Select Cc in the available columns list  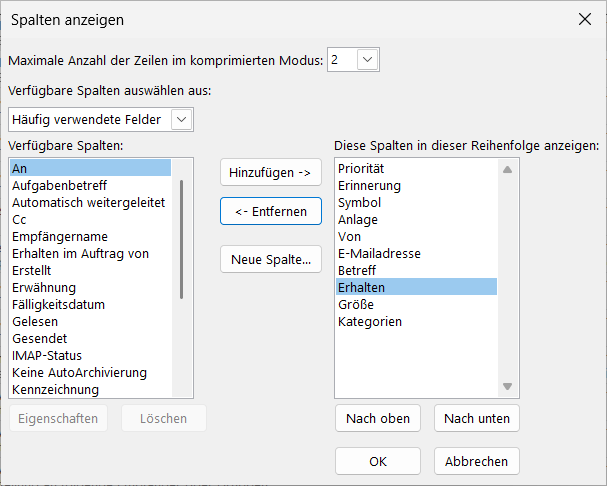click(19, 220)
